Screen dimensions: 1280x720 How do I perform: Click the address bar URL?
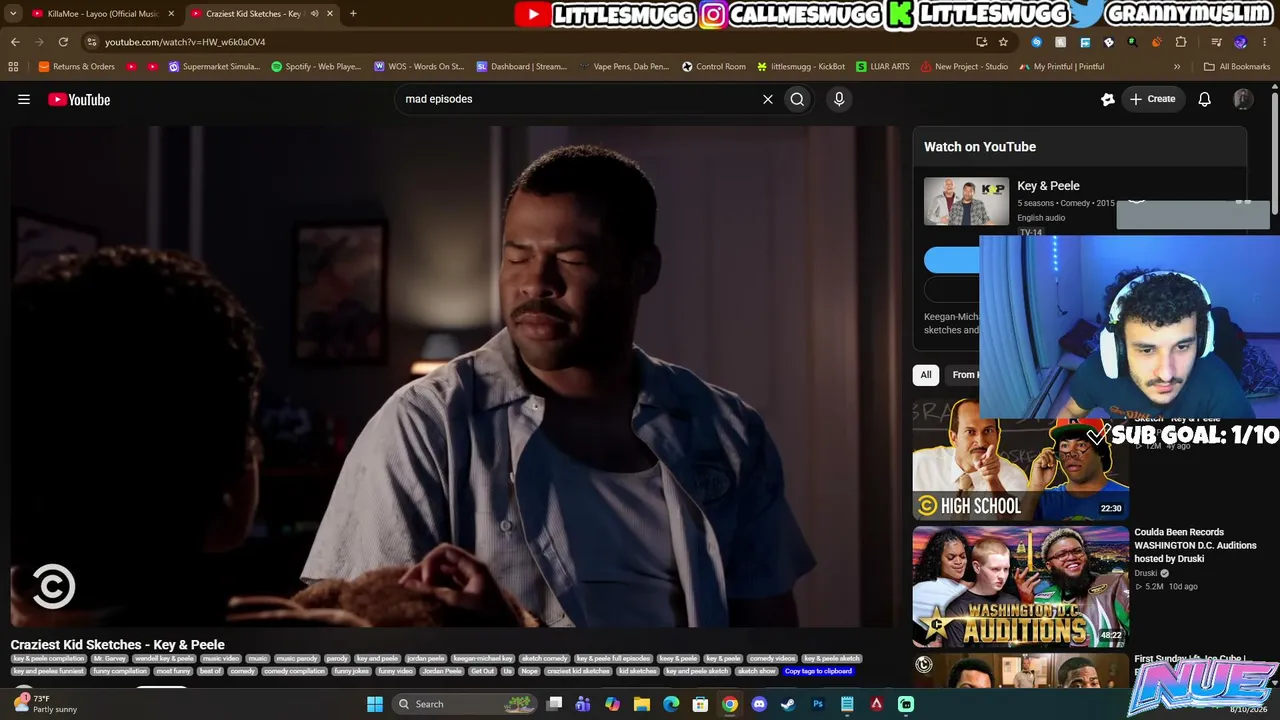click(x=185, y=42)
